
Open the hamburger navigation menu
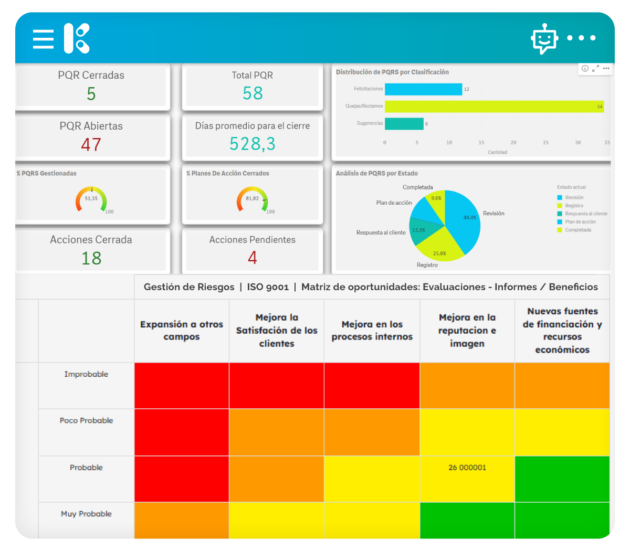[x=43, y=39]
